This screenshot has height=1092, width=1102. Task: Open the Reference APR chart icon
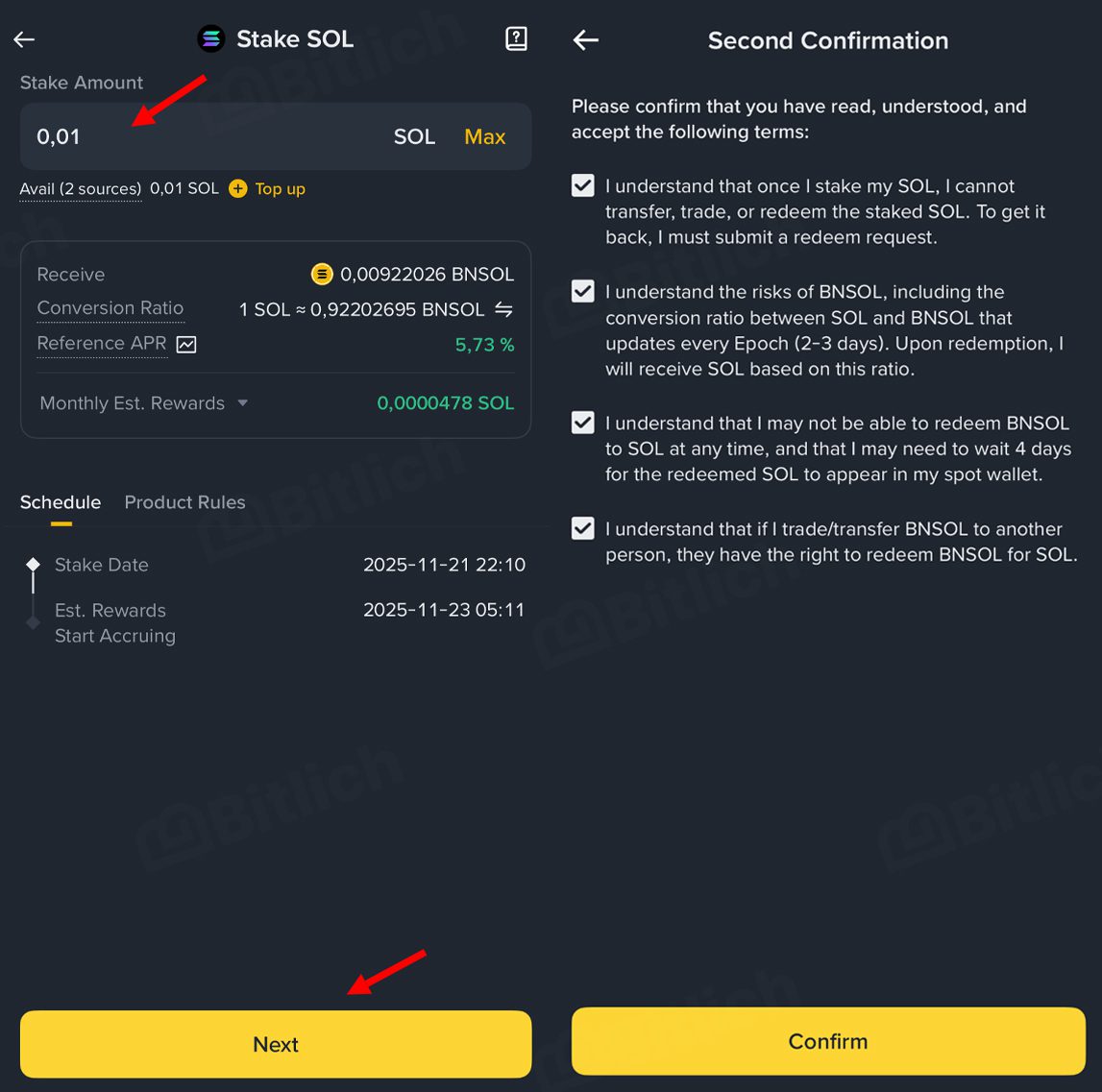(186, 345)
